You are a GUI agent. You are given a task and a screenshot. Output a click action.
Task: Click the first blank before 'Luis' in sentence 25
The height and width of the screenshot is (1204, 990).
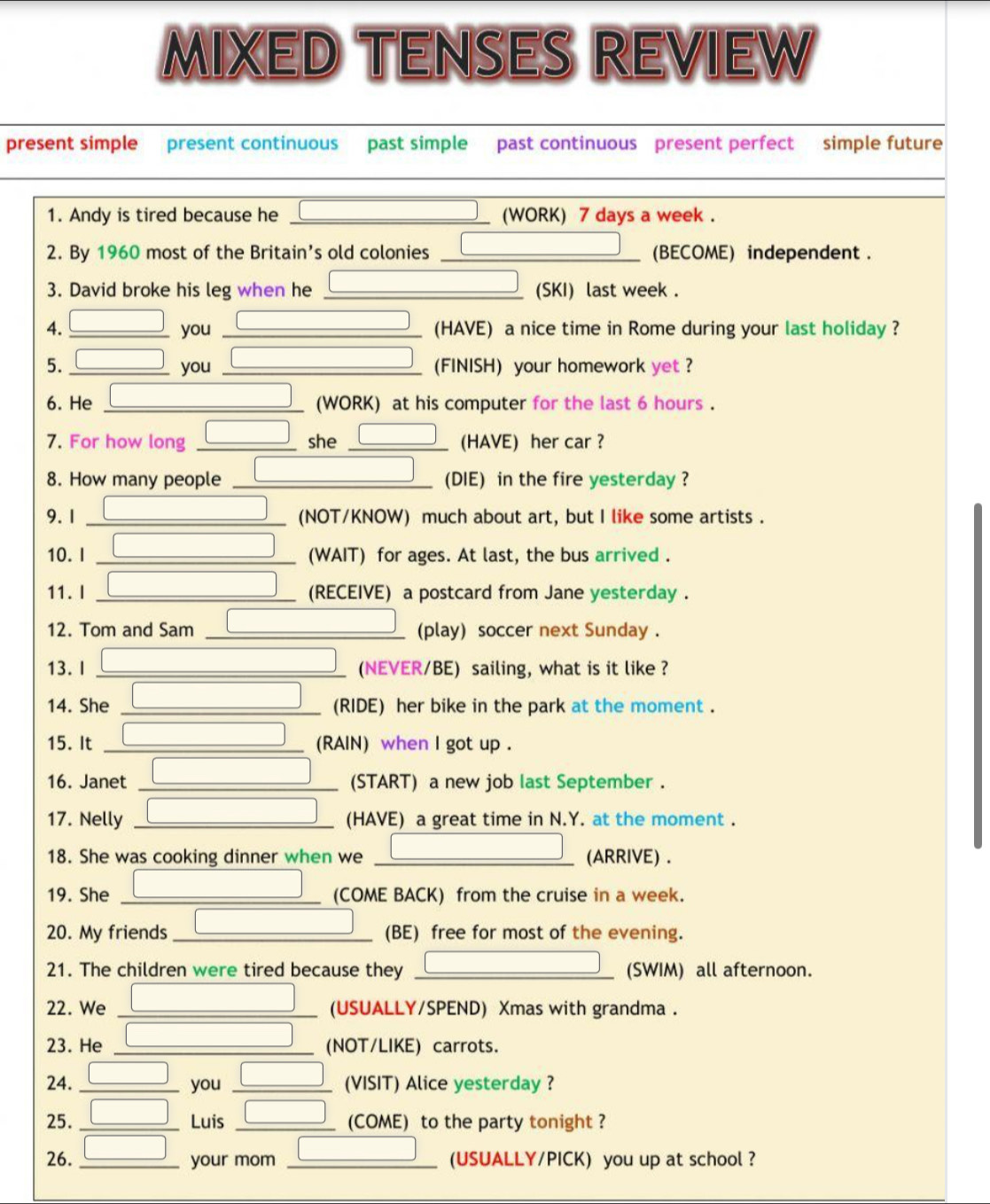click(129, 1112)
